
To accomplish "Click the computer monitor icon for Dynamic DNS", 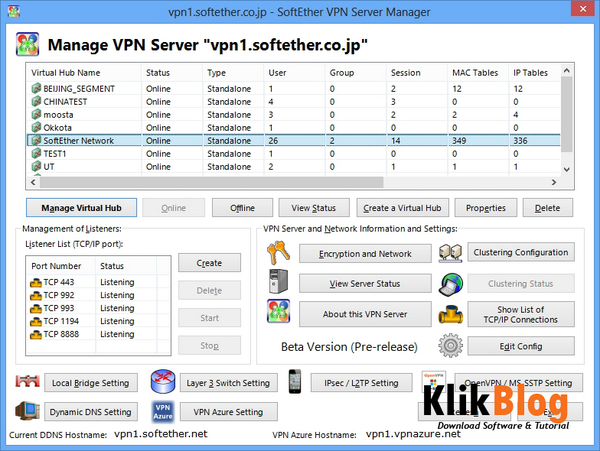I will click(x=28, y=411).
